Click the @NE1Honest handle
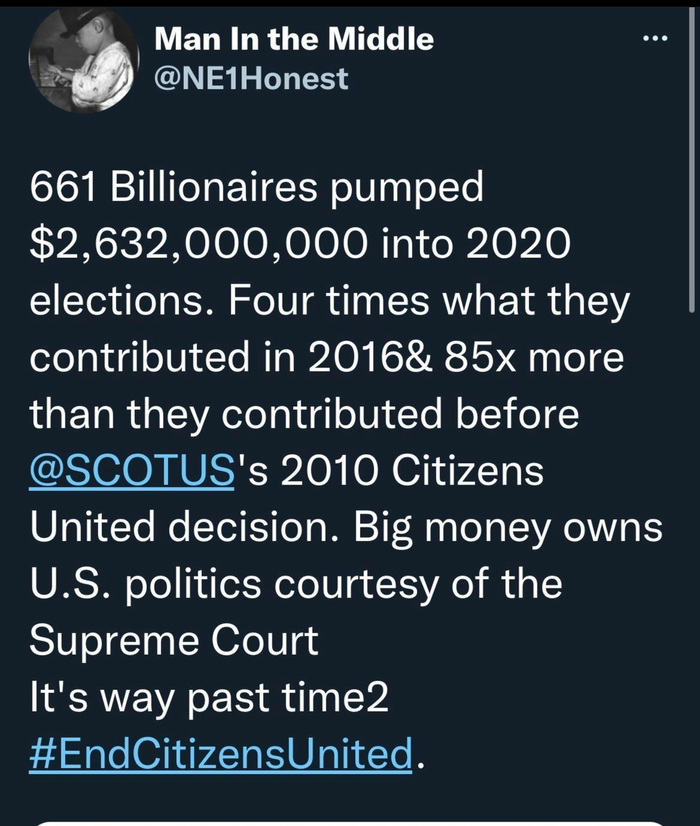 point(251,79)
